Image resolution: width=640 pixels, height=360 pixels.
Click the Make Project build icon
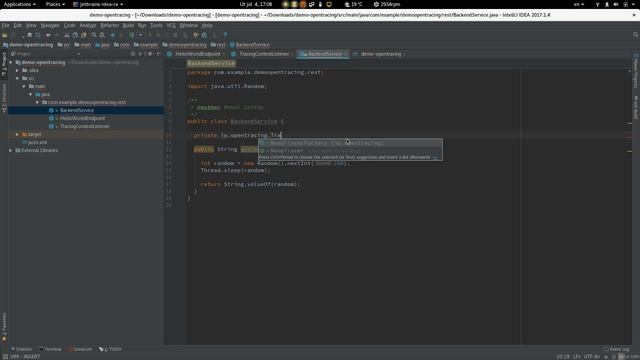pyautogui.click(x=131, y=36)
